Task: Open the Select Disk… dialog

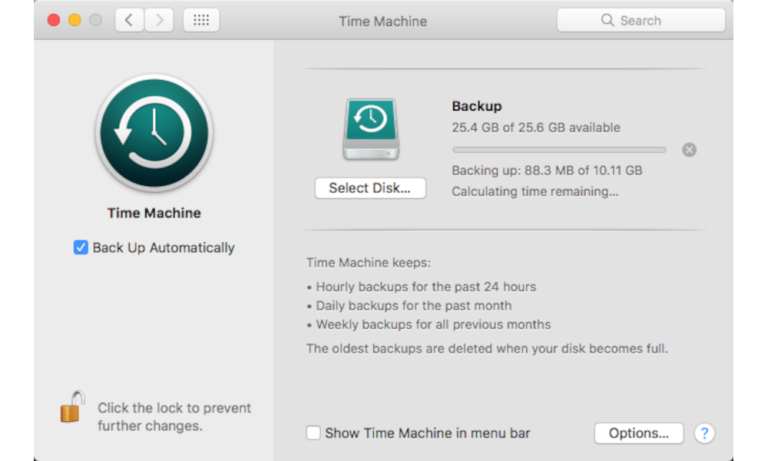Action: point(370,188)
